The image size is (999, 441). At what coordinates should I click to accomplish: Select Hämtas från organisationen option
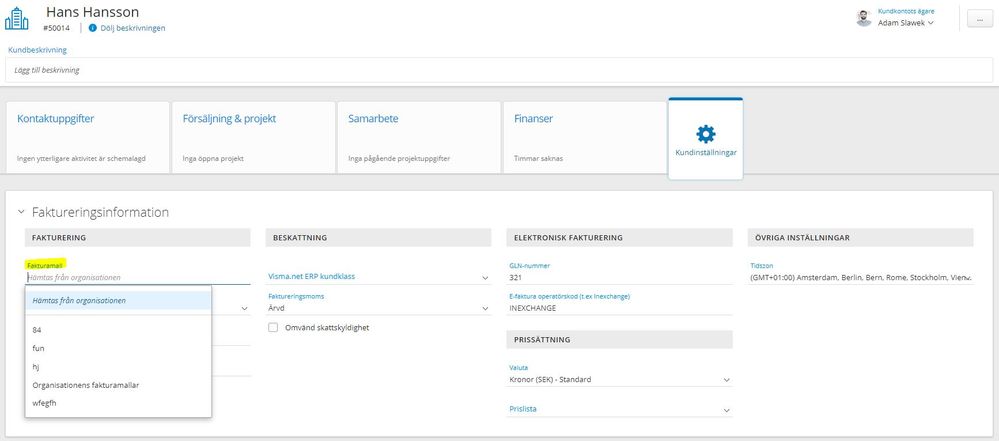coord(118,300)
